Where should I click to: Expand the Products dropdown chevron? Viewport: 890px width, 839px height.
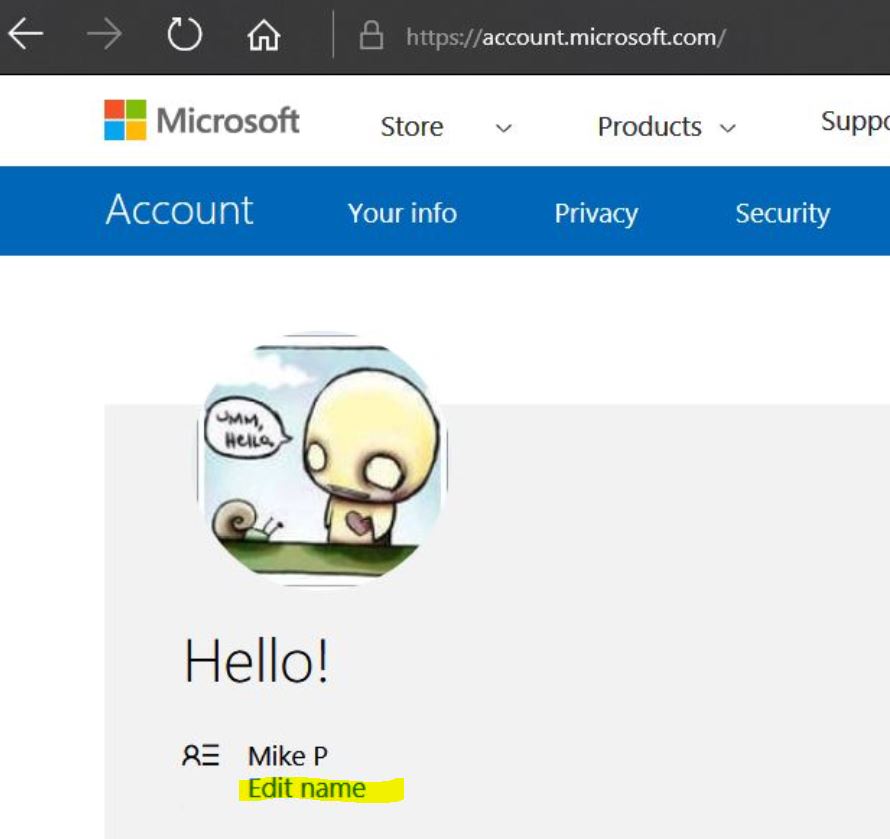pos(728,128)
